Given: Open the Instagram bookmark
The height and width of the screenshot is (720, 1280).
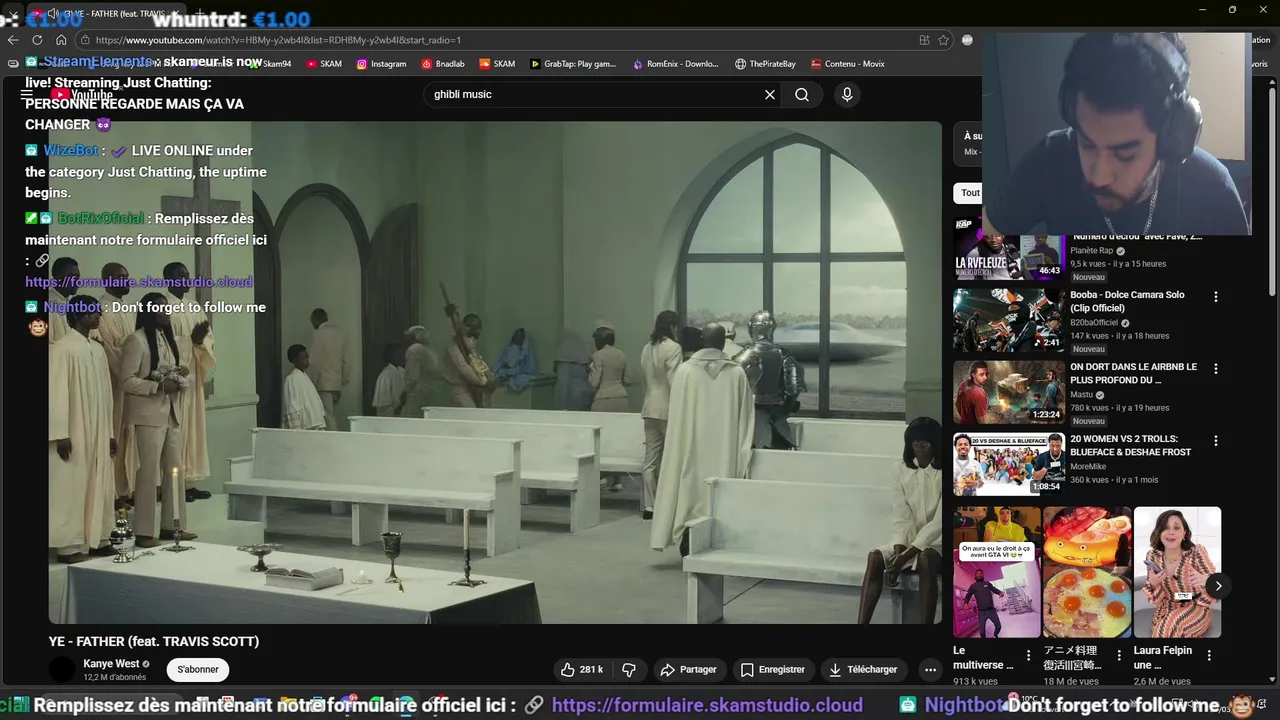Looking at the screenshot, I should [x=381, y=64].
